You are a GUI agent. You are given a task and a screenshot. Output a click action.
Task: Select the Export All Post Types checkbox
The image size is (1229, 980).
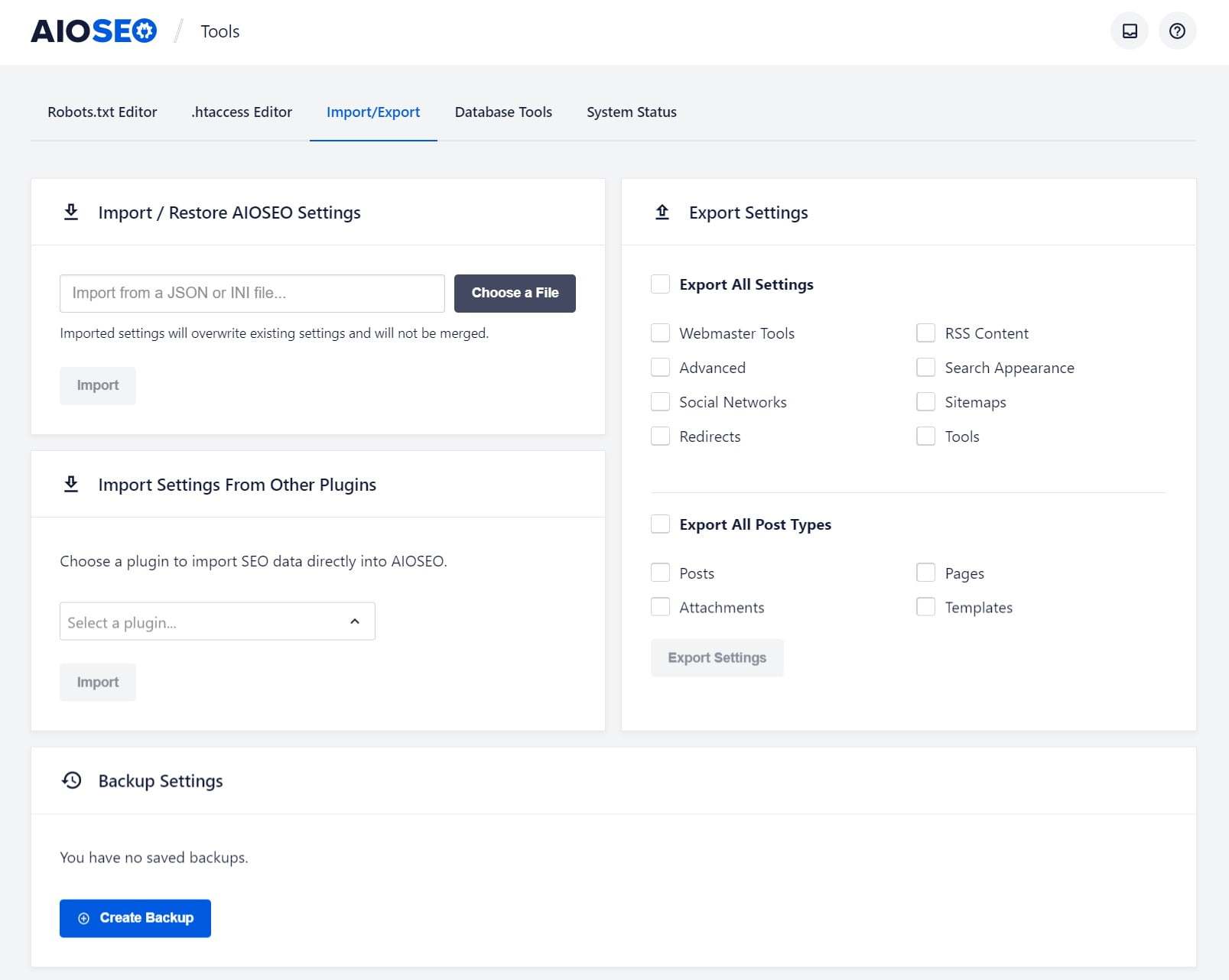coord(660,524)
